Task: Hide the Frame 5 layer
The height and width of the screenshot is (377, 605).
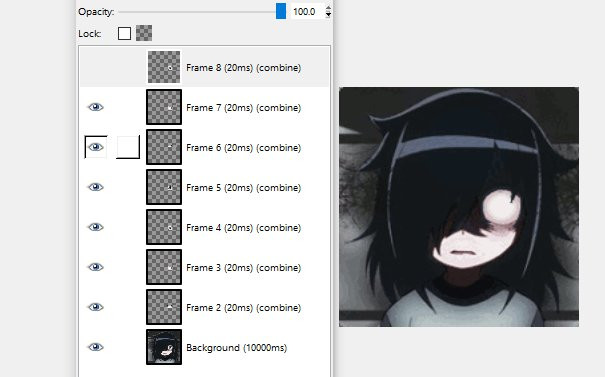Action: pyautogui.click(x=95, y=187)
